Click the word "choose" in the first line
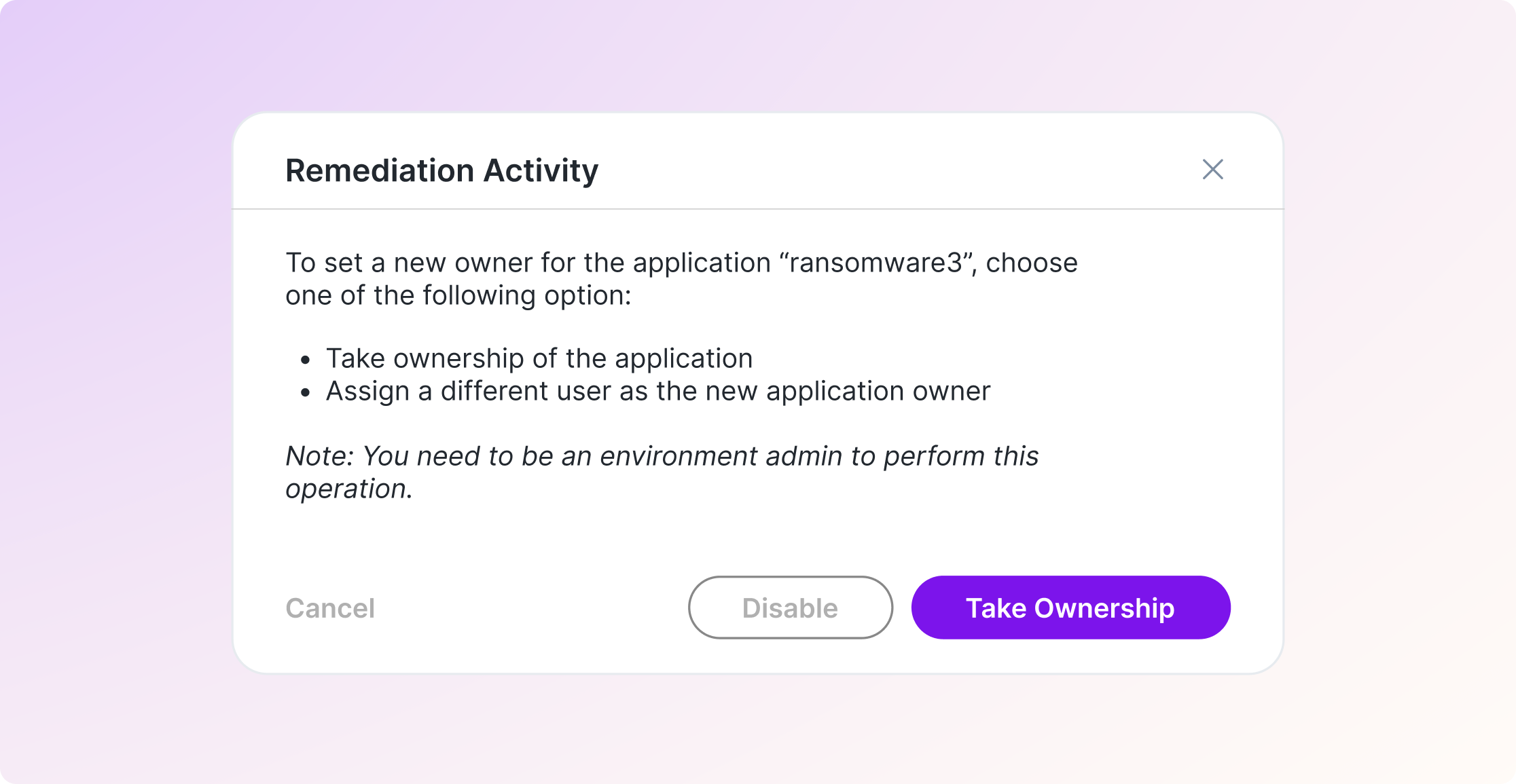Viewport: 1516px width, 784px height. (1031, 263)
